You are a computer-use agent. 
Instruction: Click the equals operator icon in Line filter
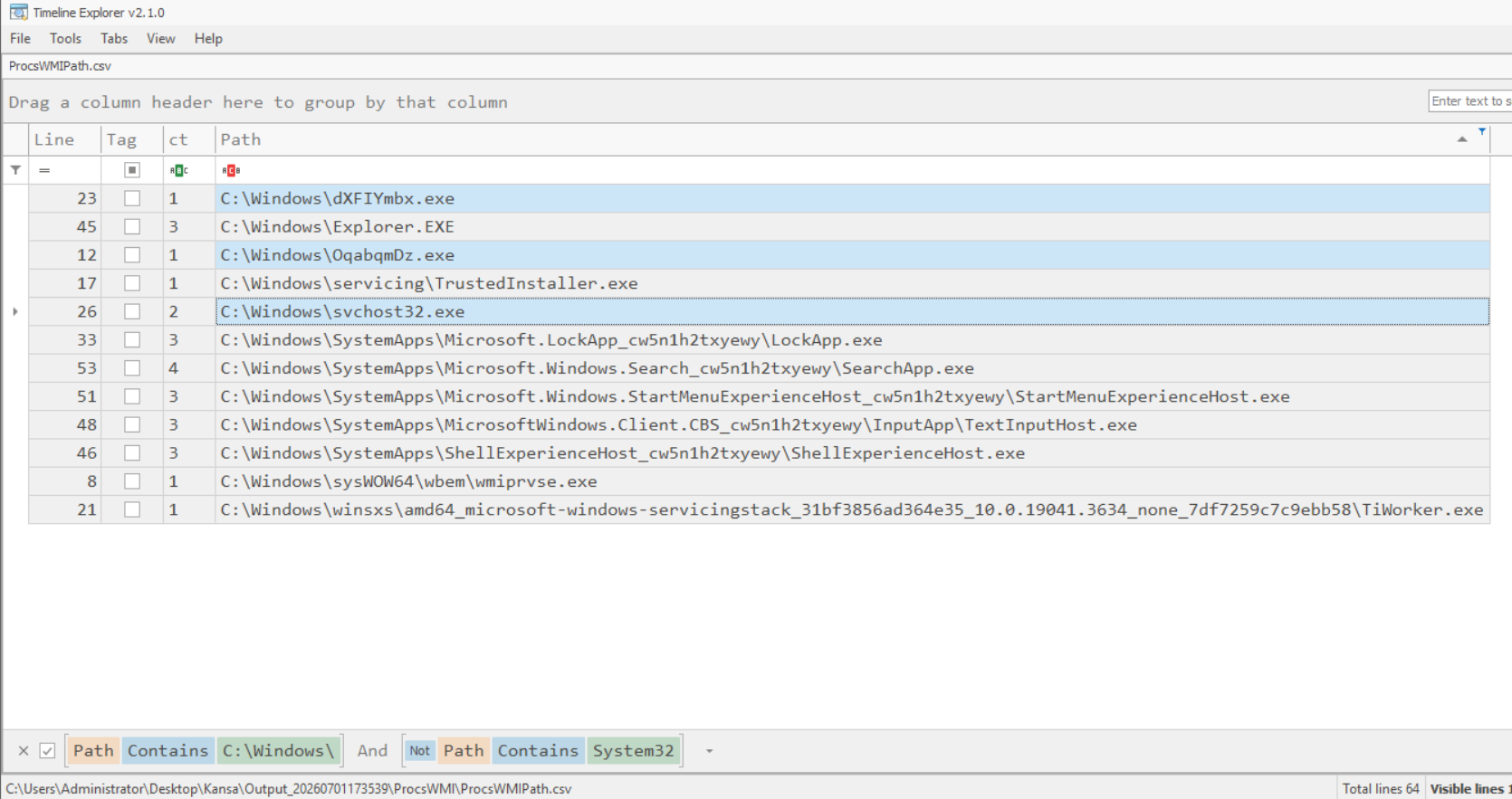(x=44, y=170)
